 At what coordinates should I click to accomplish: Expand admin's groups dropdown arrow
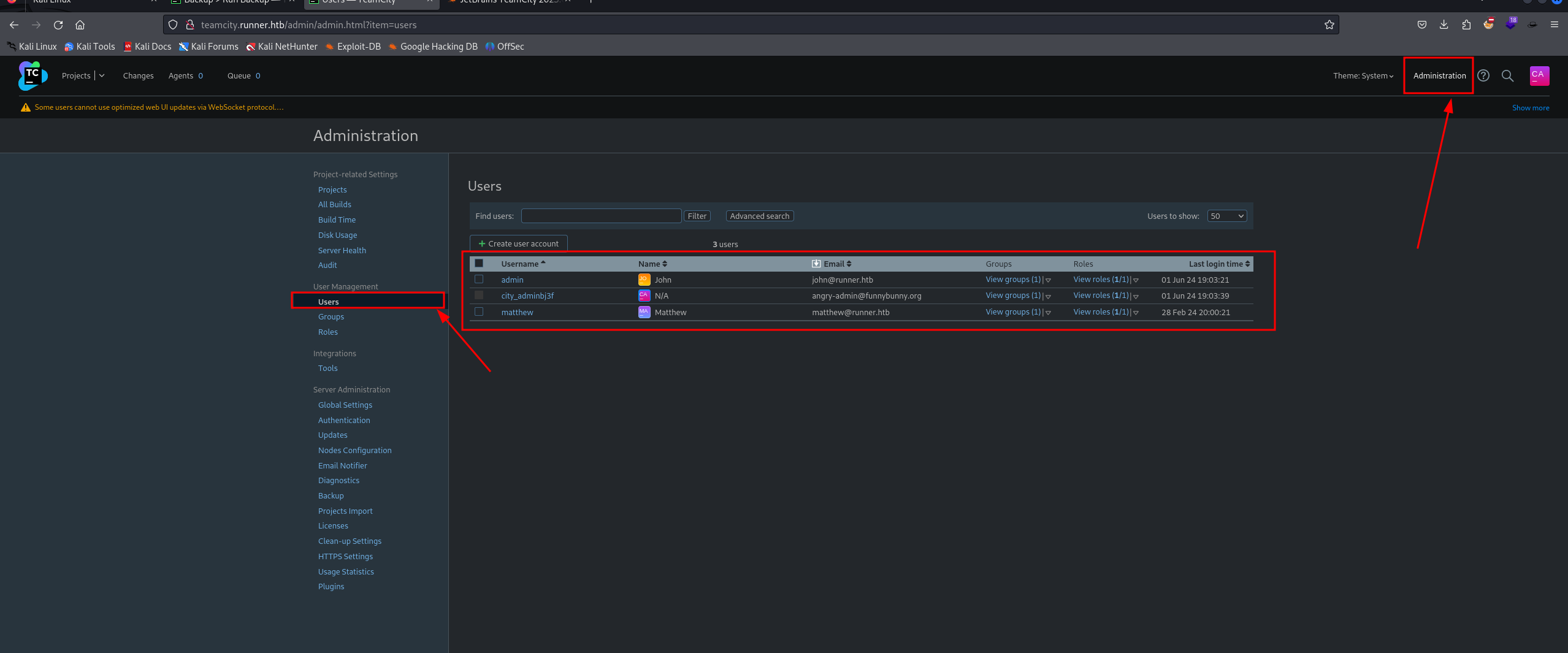coord(1048,280)
